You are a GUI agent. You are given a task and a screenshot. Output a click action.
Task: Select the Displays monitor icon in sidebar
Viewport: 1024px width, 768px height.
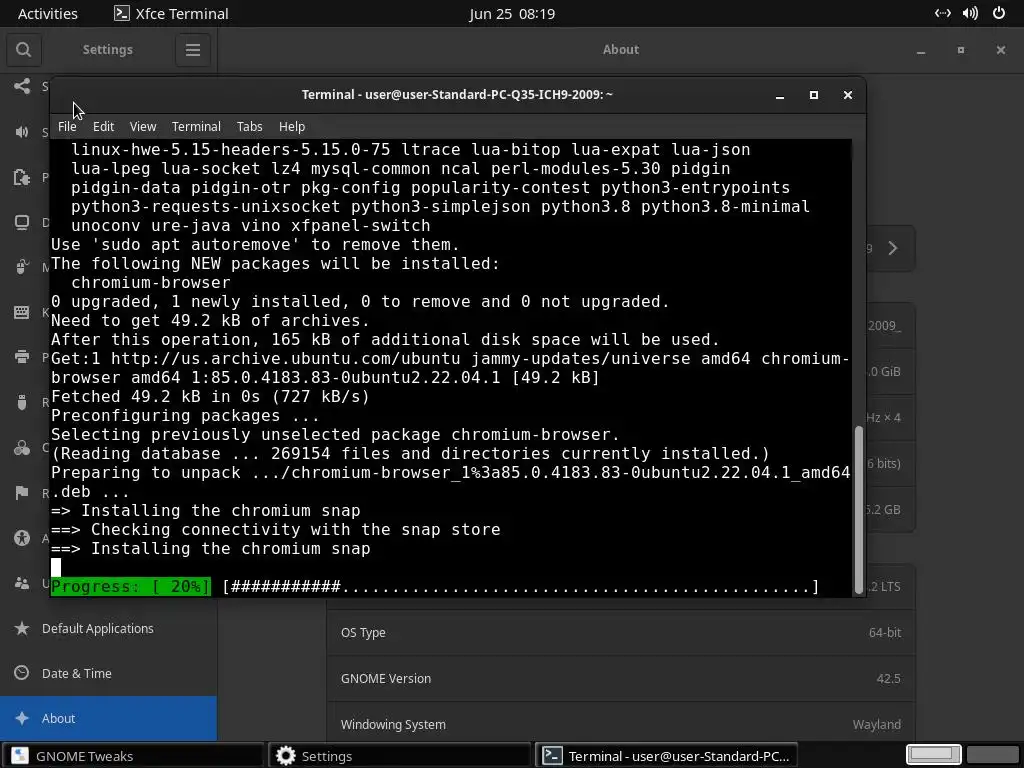(22, 222)
